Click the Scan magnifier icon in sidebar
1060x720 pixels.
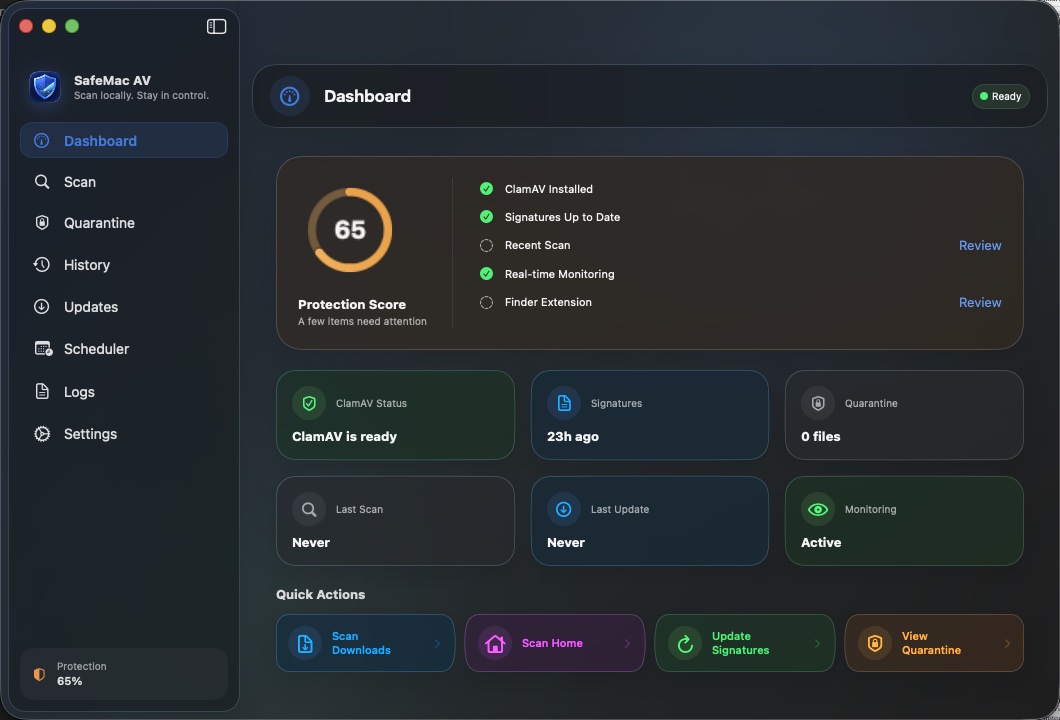(x=42, y=182)
